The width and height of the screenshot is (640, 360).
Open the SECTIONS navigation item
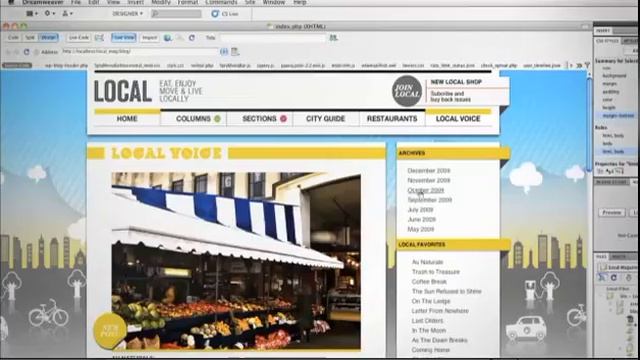coord(259,119)
